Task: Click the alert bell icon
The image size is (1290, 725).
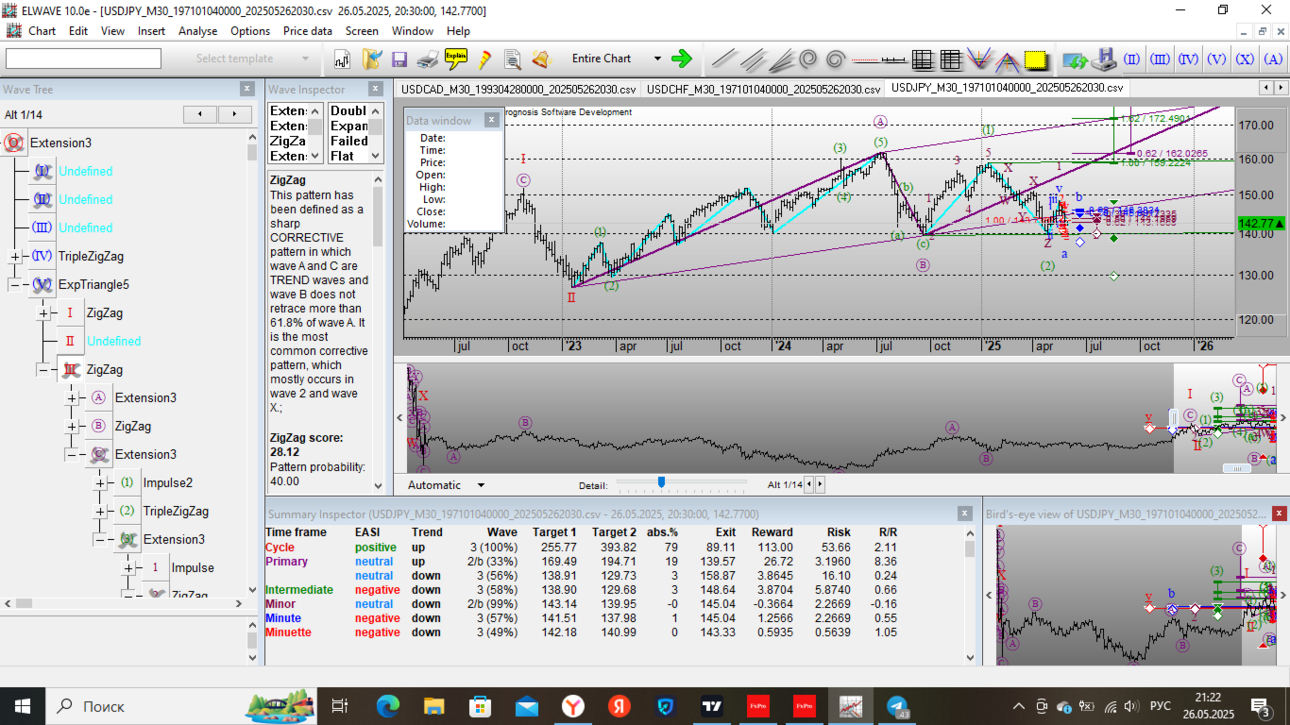Action: tap(541, 60)
